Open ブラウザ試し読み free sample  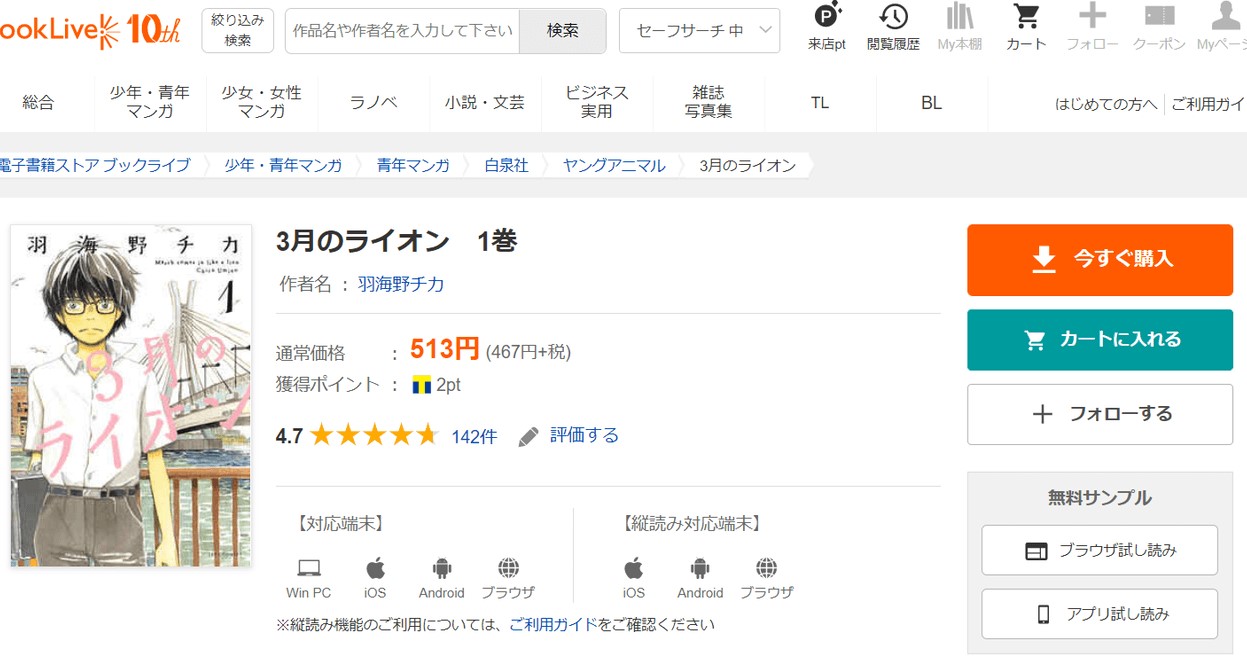point(1099,550)
